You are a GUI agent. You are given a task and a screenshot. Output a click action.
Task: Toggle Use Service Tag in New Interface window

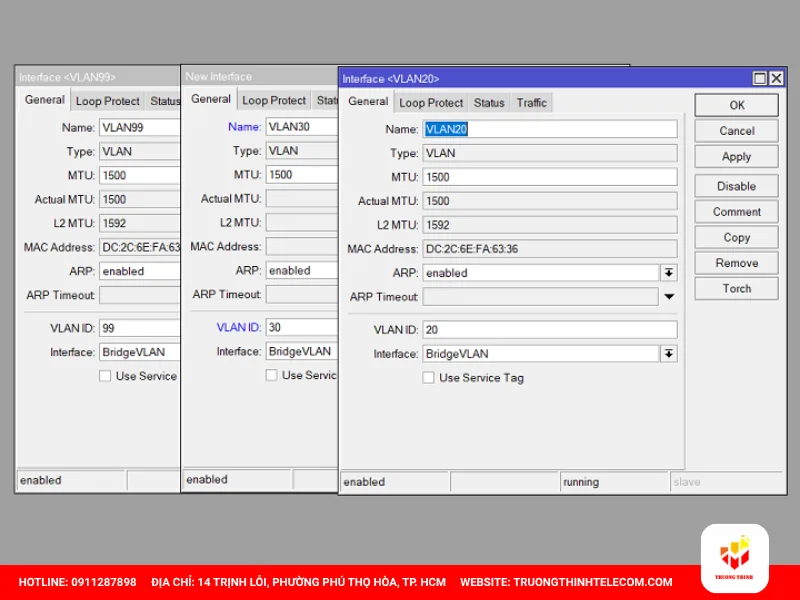point(271,375)
